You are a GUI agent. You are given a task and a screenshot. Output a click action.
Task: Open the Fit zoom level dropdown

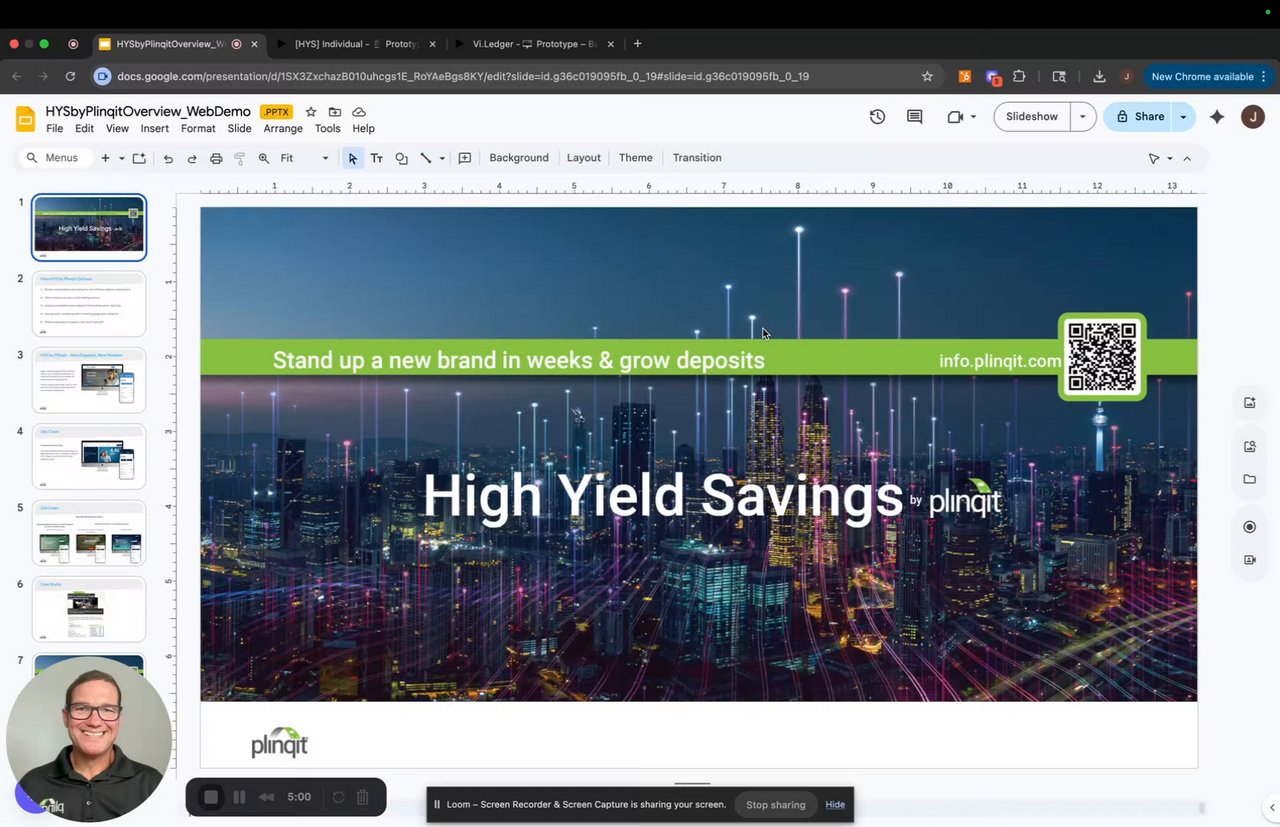(x=304, y=158)
